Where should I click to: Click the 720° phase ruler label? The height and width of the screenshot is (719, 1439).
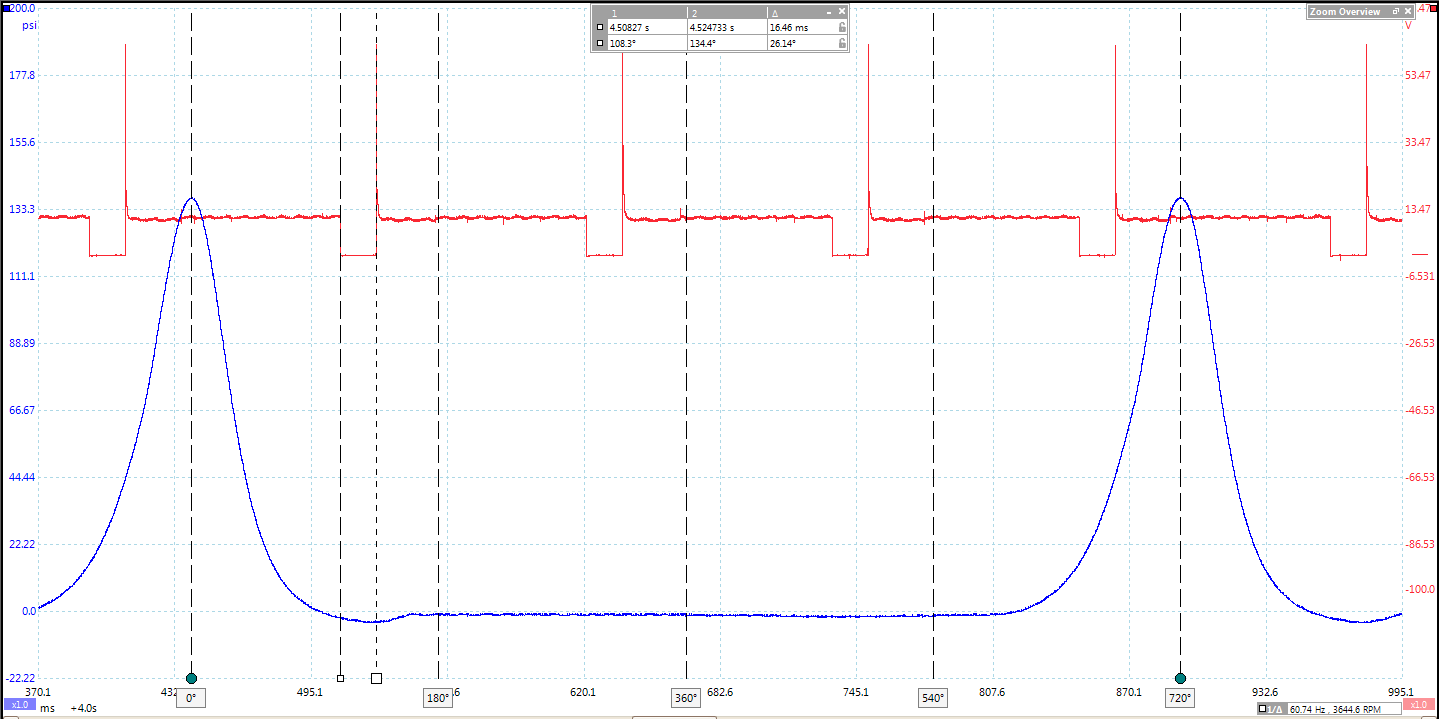tap(1180, 698)
